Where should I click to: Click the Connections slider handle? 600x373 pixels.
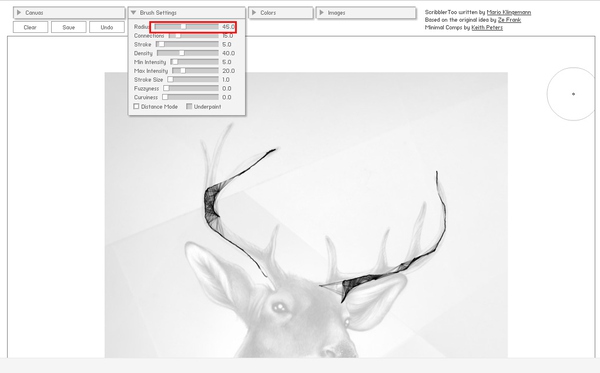(x=178, y=36)
